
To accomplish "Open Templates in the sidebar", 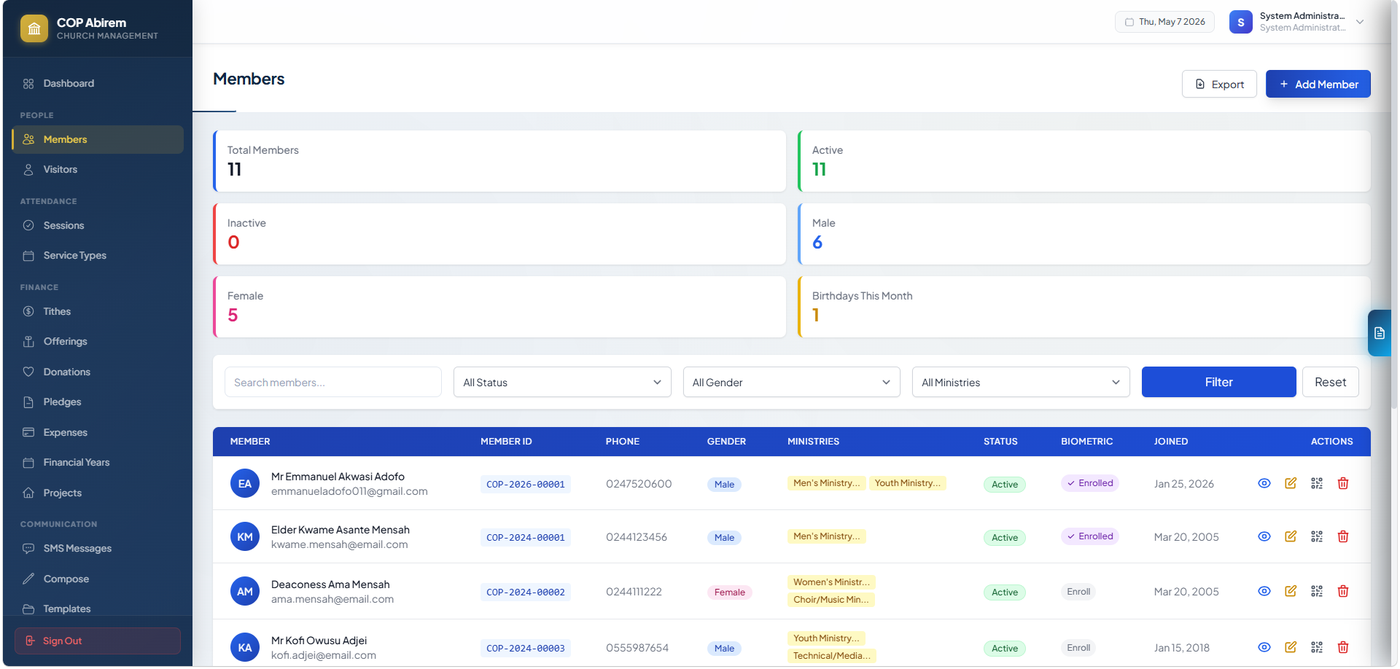I will pos(97,608).
